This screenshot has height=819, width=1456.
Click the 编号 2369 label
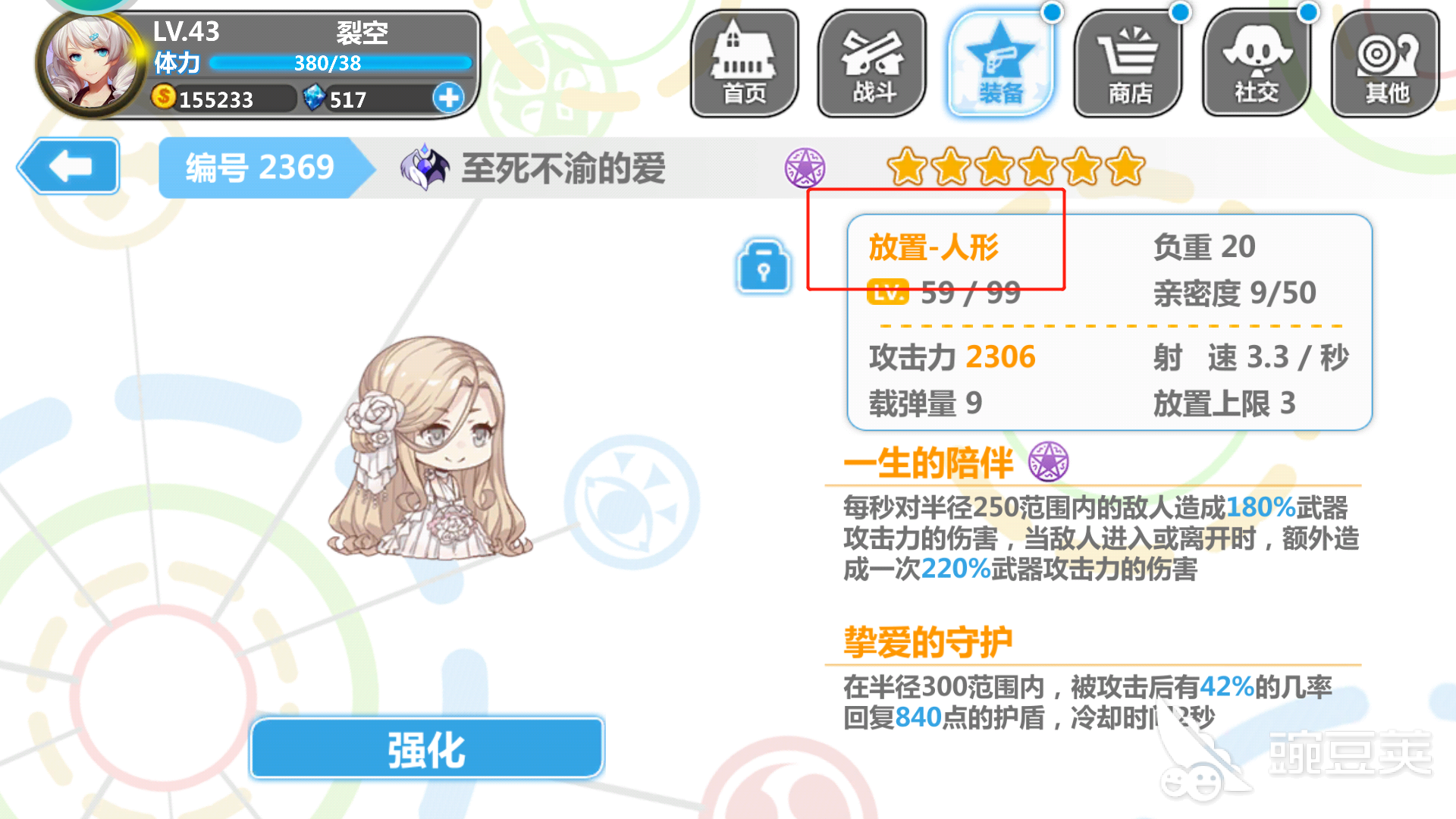click(x=260, y=168)
